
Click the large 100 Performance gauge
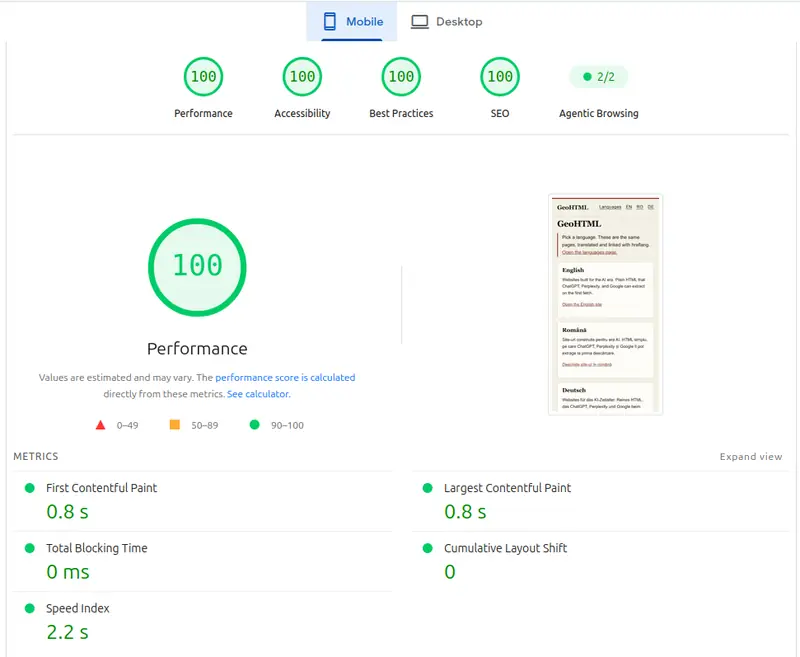click(x=197, y=267)
